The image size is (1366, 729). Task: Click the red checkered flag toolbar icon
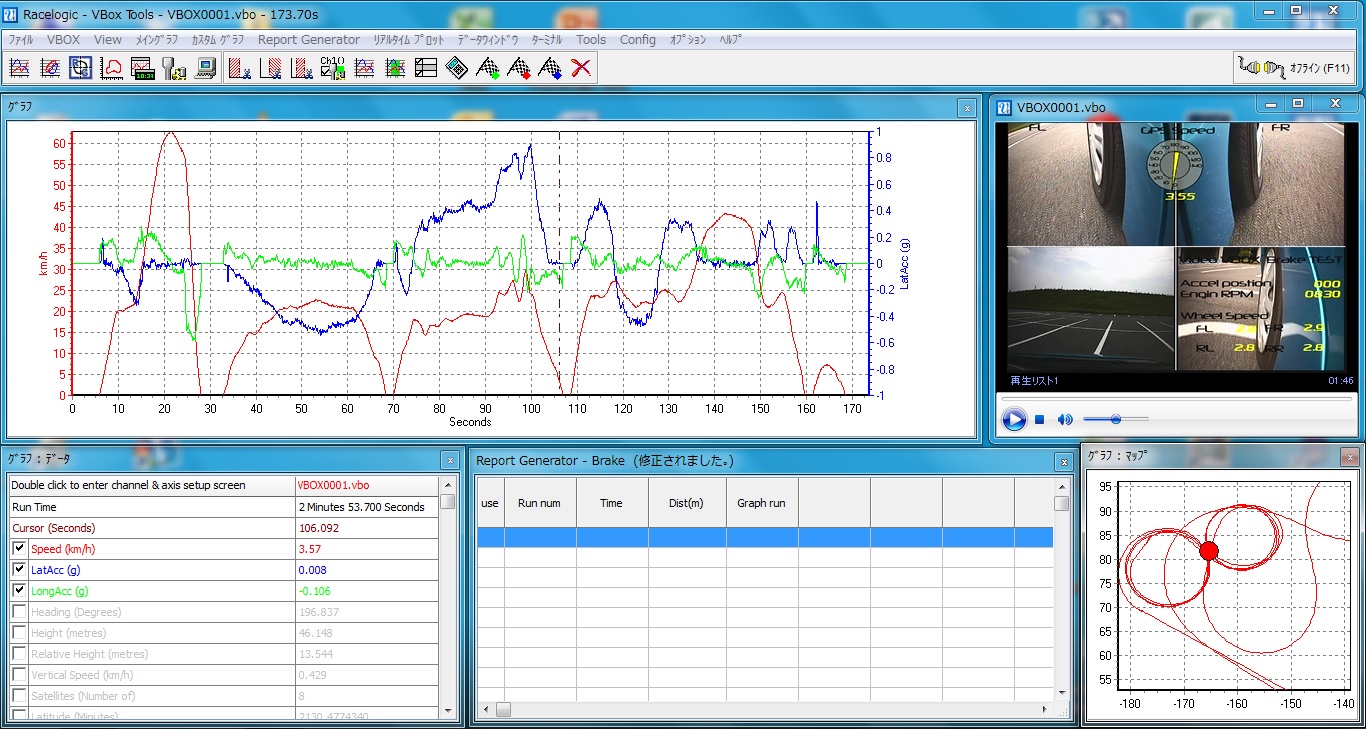pos(519,68)
